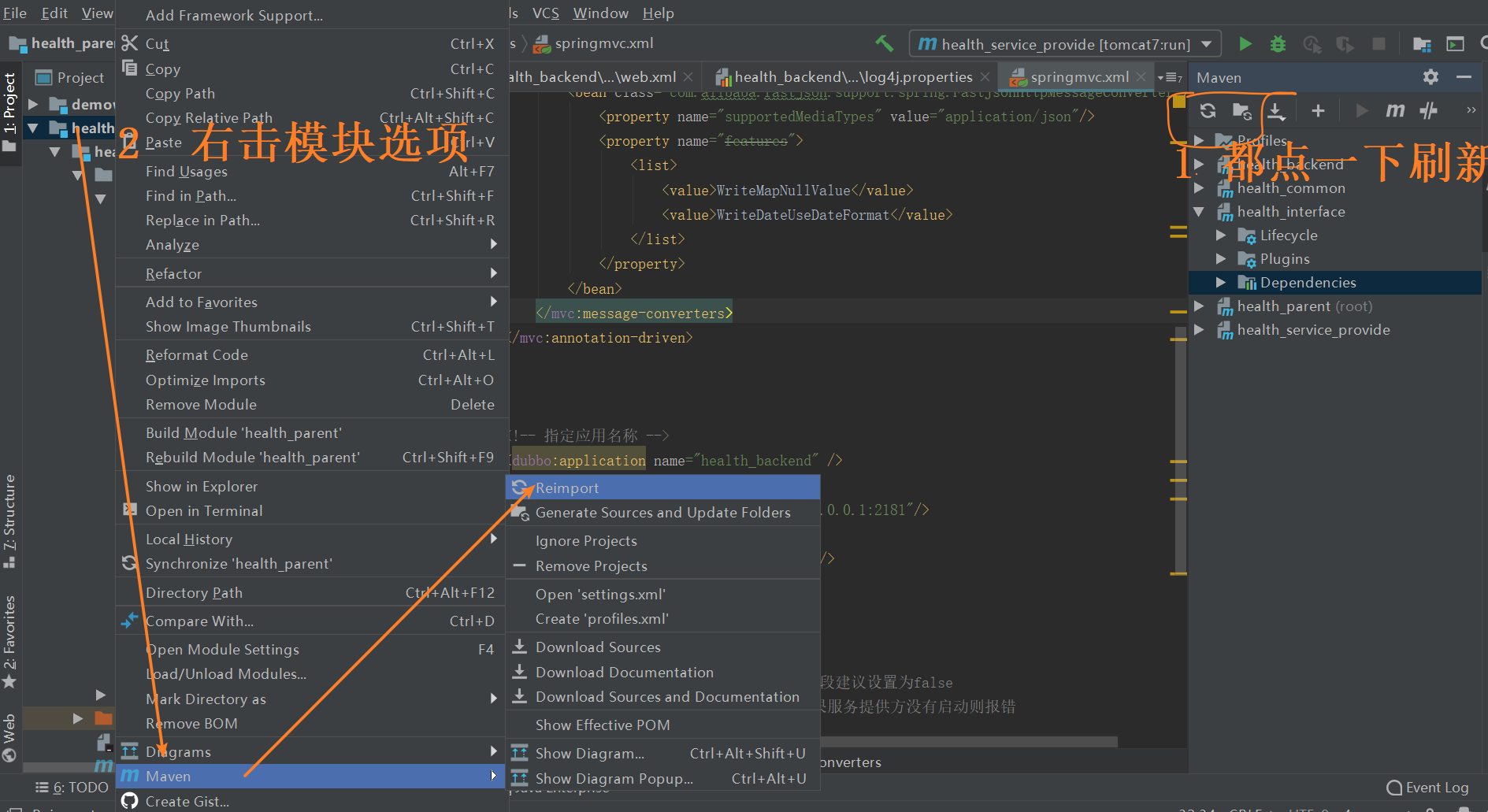
Task: Close the springmvc.xml editor tab
Action: (1141, 77)
